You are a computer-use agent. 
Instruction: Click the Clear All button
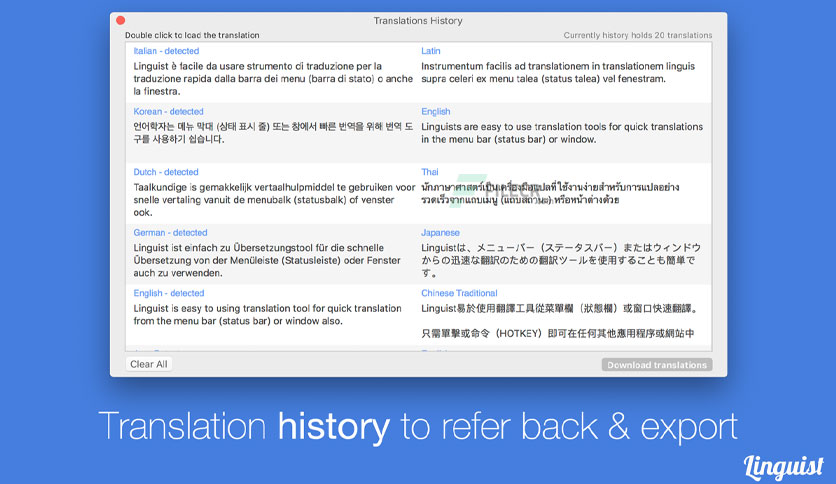149,364
